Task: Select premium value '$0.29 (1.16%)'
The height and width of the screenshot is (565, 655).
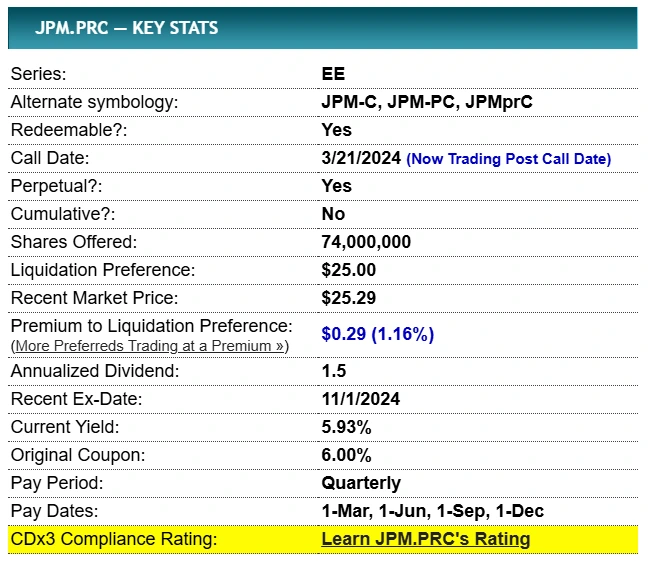Action: (378, 334)
